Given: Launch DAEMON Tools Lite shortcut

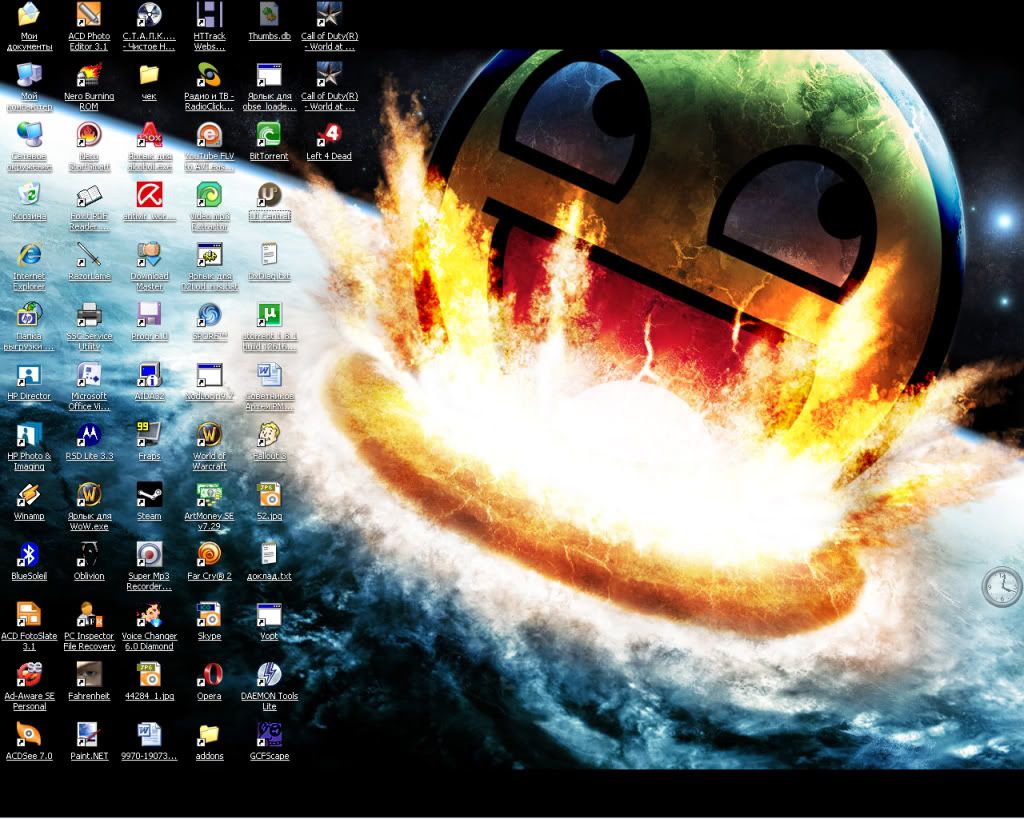Looking at the screenshot, I should 269,675.
